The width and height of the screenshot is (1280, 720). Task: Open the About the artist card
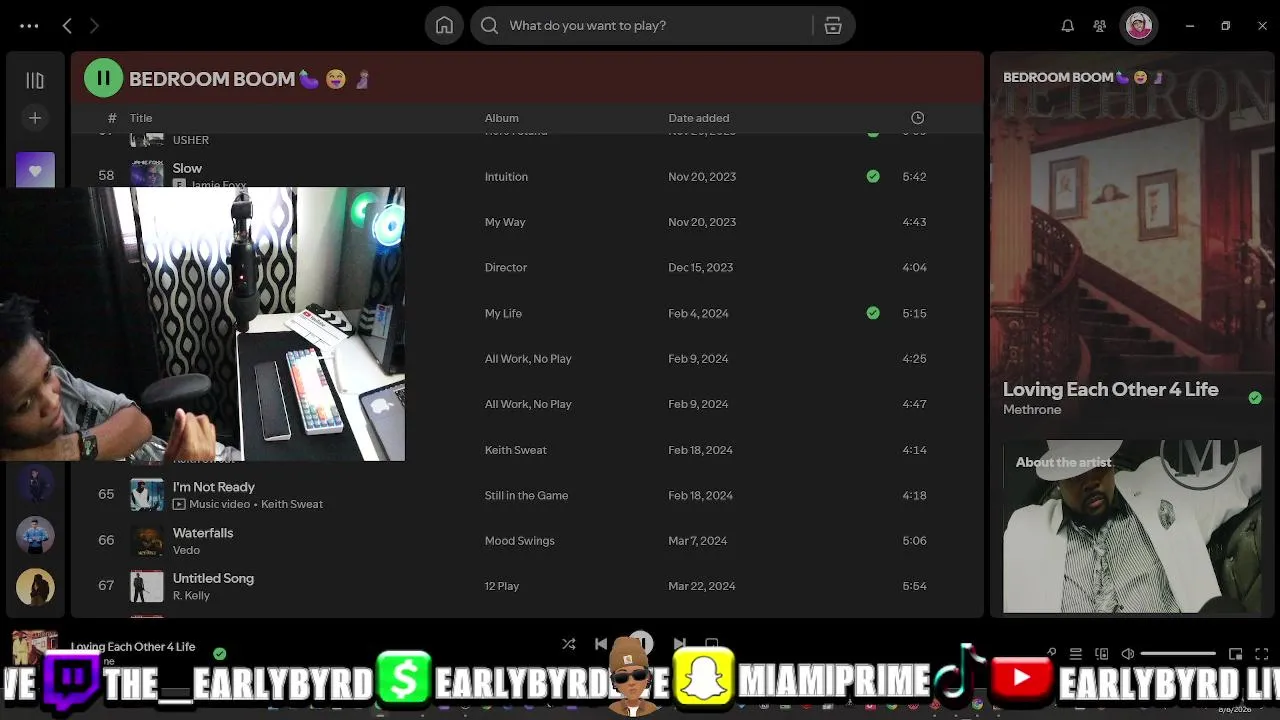click(1132, 527)
